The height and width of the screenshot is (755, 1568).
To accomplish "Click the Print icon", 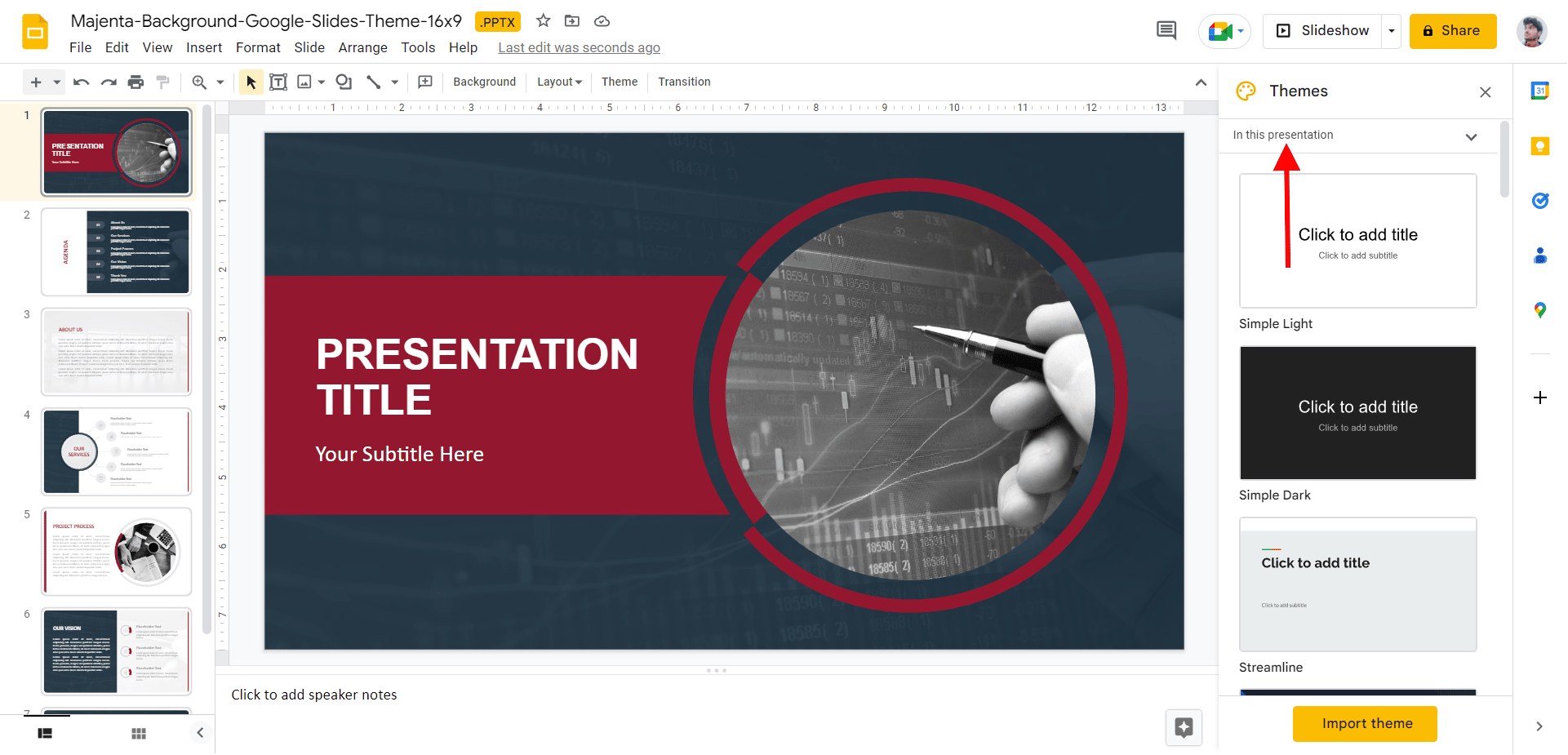I will point(135,82).
